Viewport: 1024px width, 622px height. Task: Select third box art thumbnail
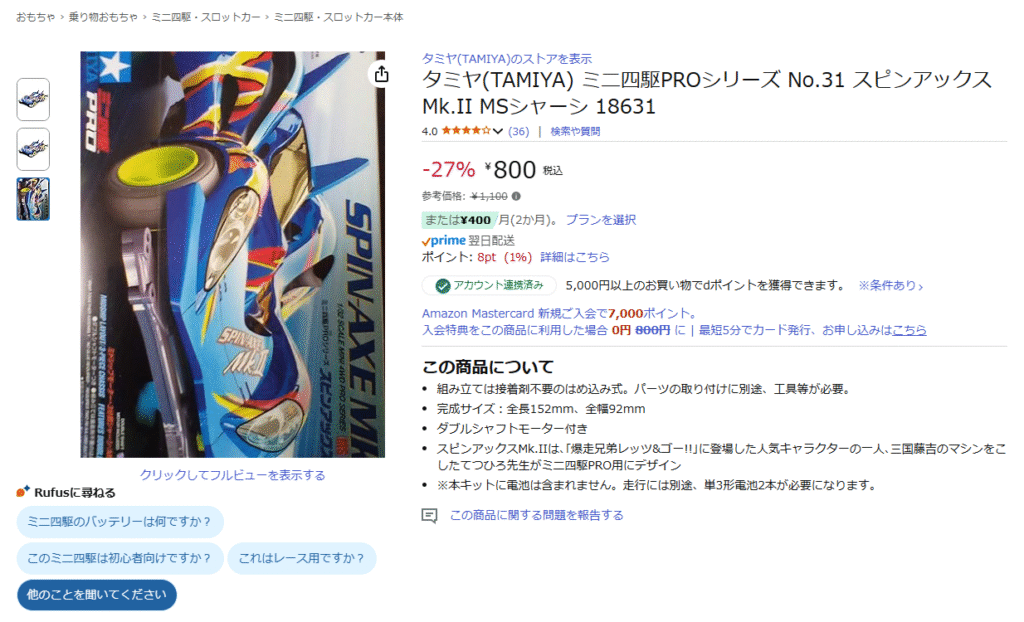coord(33,199)
